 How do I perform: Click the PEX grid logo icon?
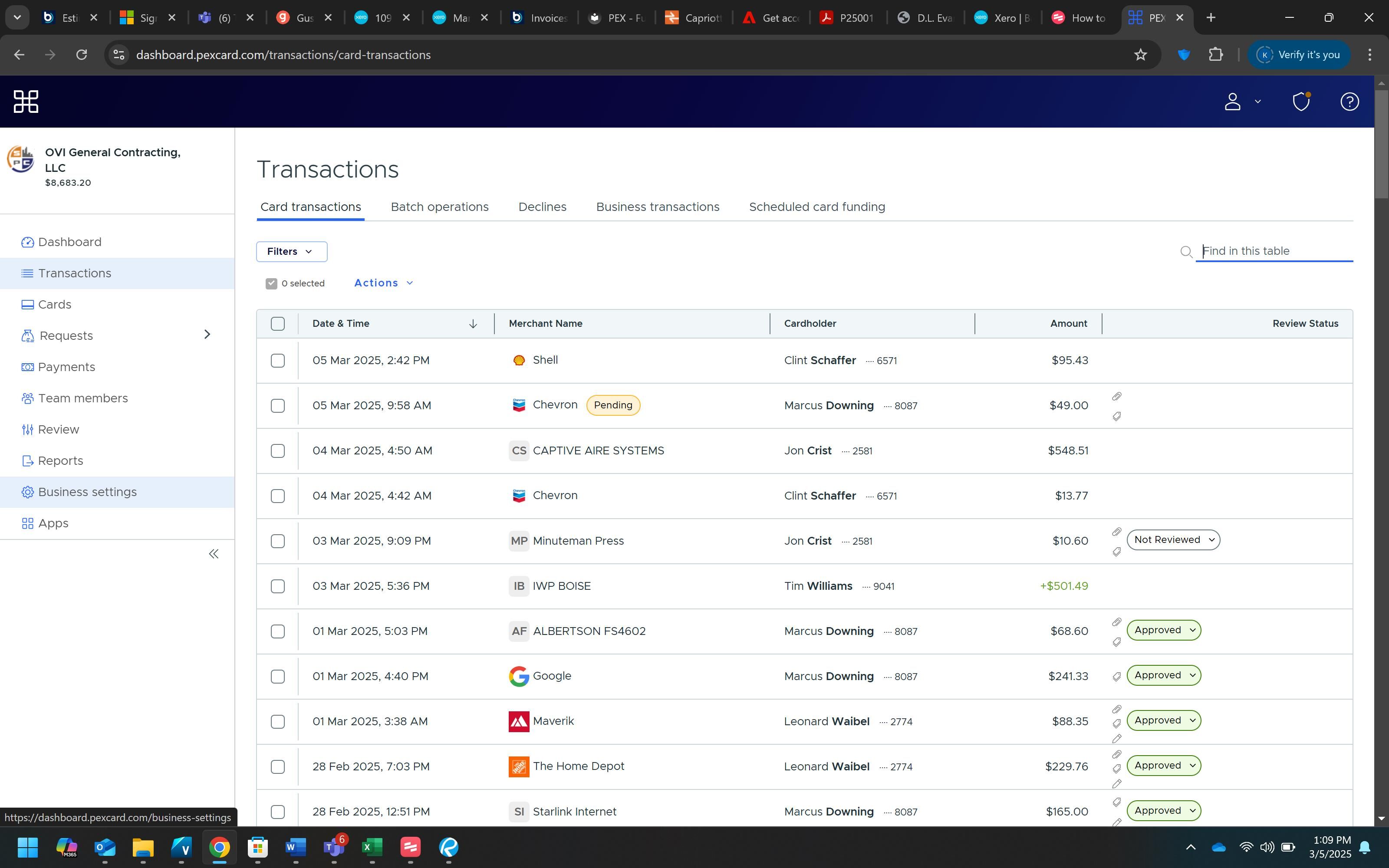point(26,102)
